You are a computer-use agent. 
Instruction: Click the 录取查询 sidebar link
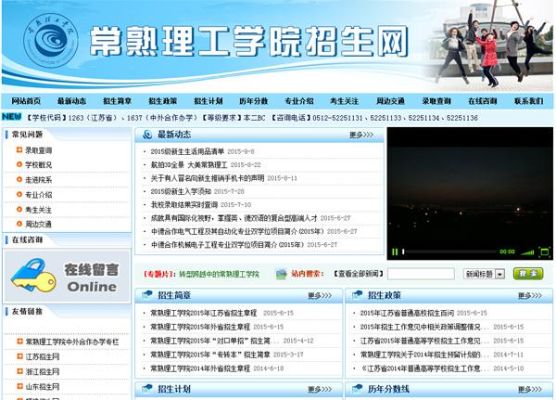38,150
